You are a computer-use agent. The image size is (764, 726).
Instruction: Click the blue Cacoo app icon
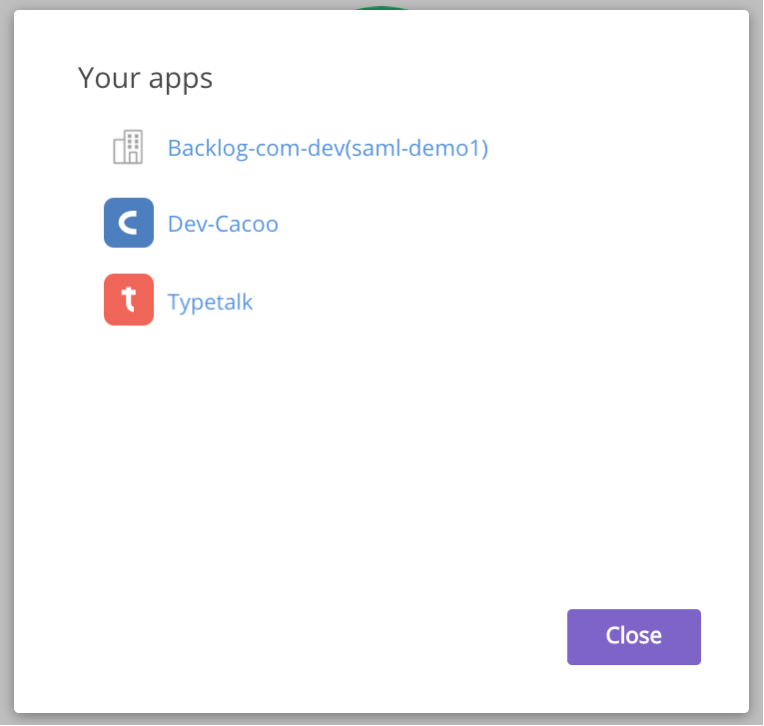coord(129,223)
